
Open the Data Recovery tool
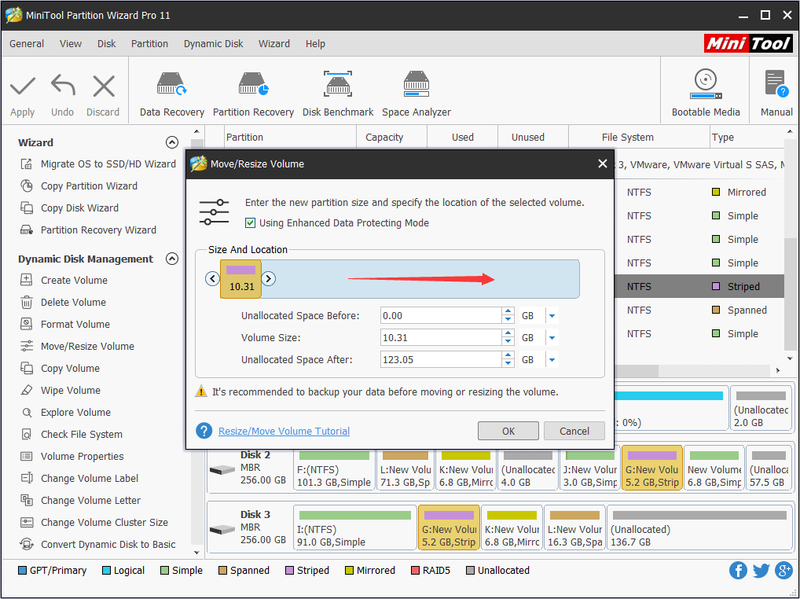171,94
